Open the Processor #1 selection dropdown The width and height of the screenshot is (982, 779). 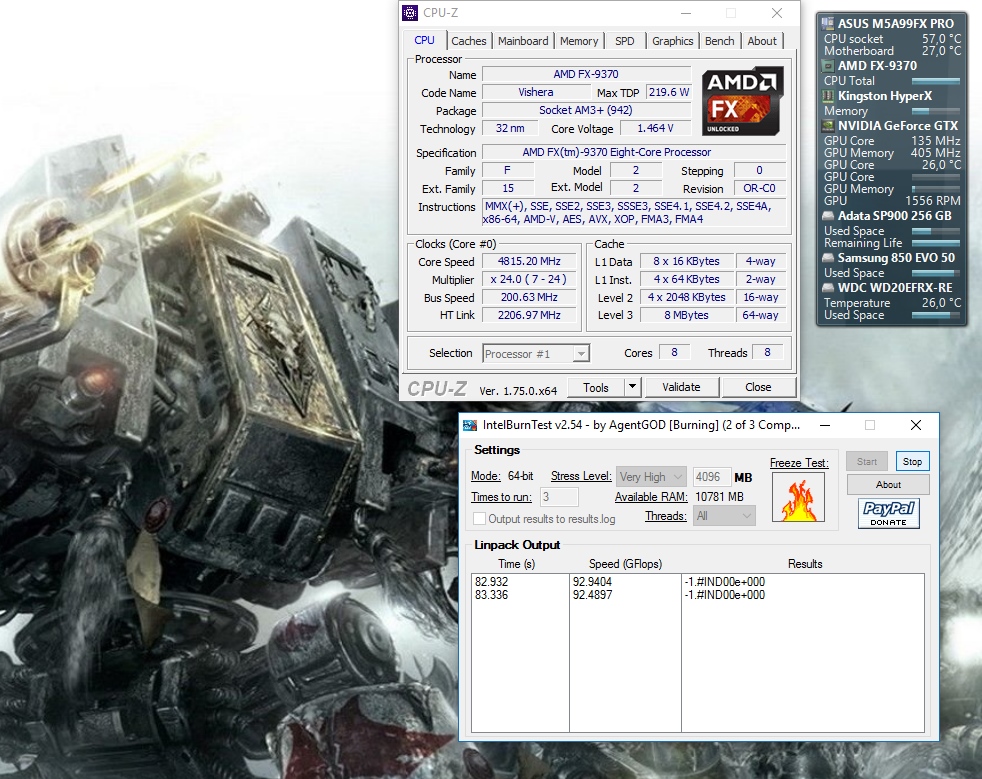(x=581, y=354)
